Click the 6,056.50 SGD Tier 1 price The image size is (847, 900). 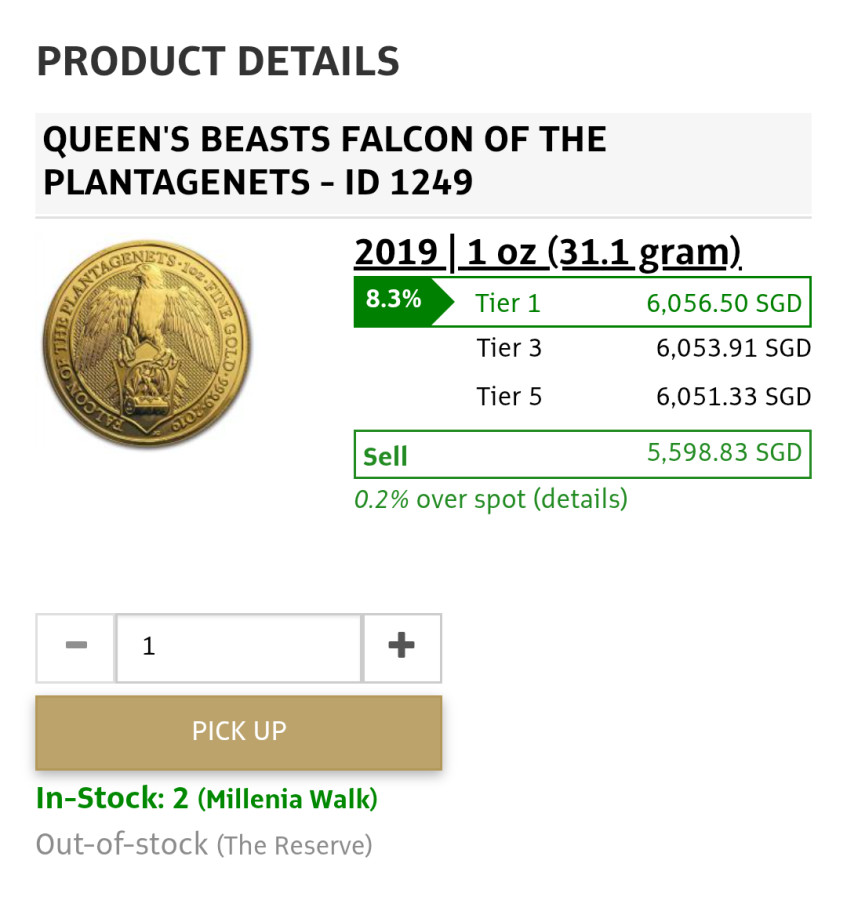coord(724,303)
